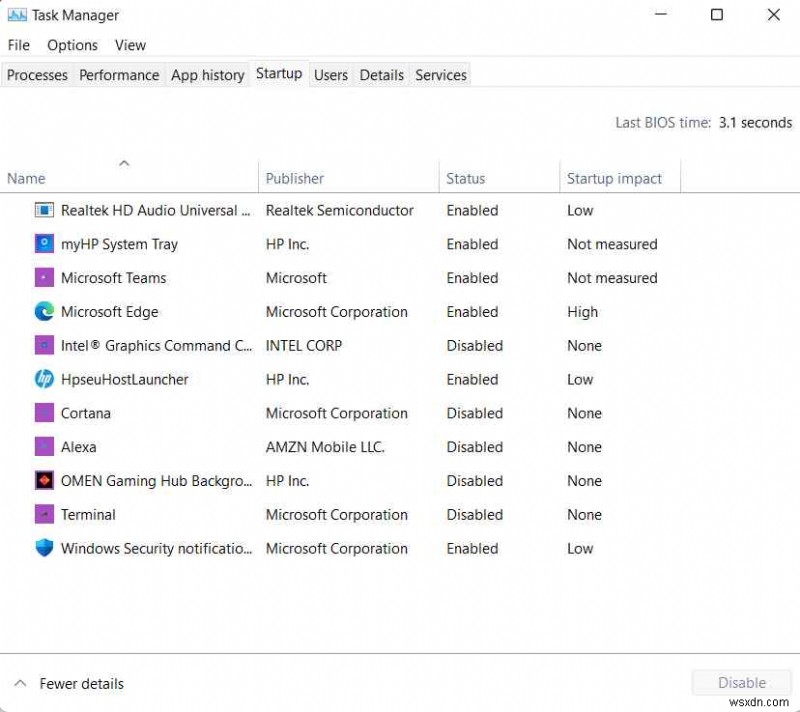Select the Microsoft Edge icon

pyautogui.click(x=44, y=311)
